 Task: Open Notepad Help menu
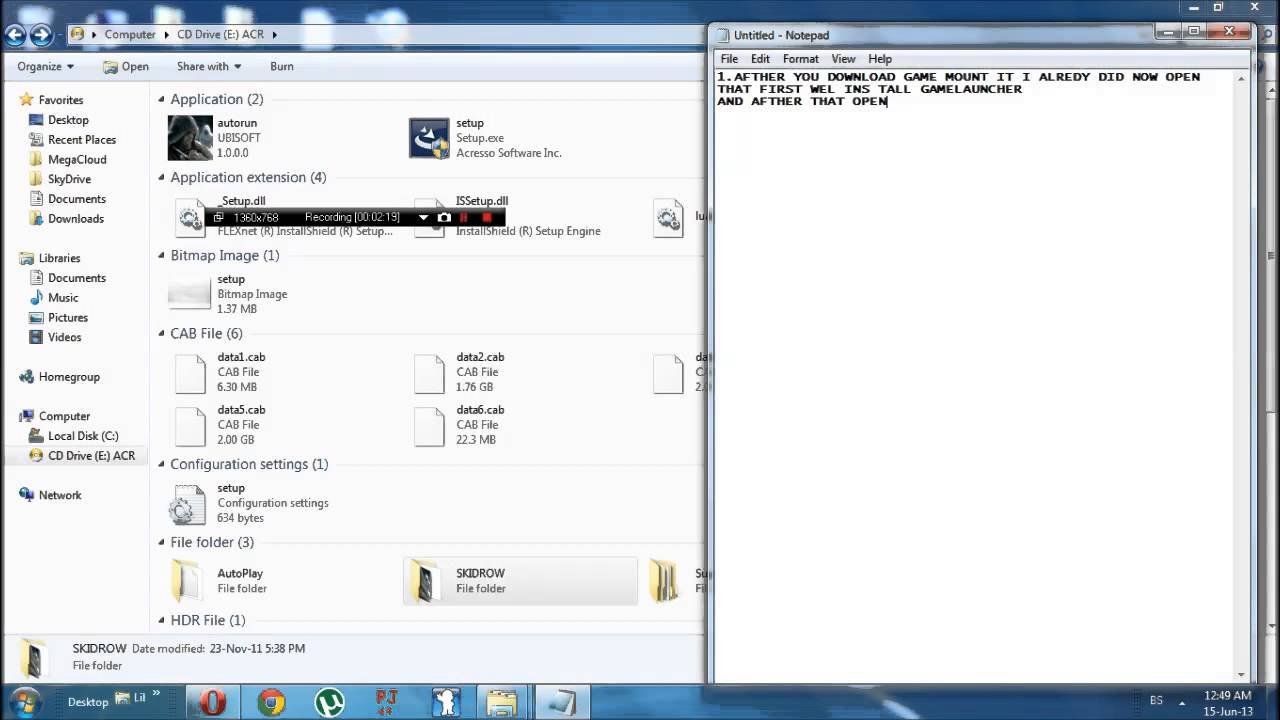[880, 59]
